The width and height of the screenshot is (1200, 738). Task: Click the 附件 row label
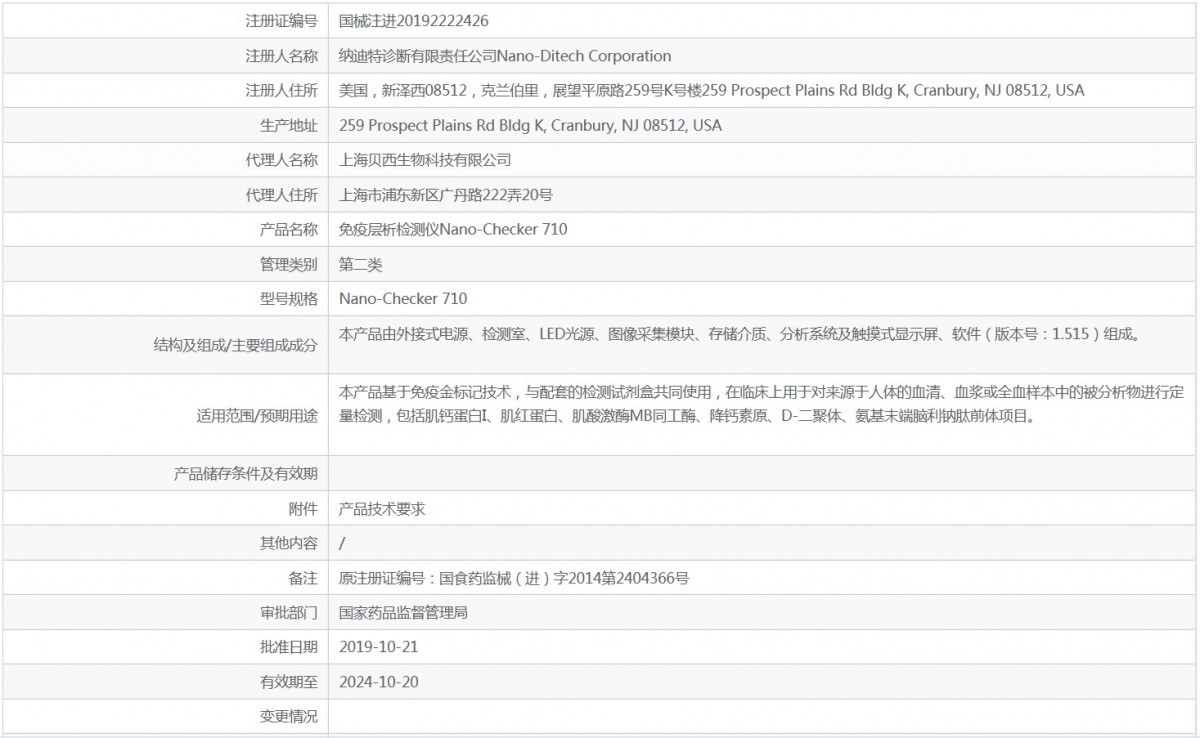(x=303, y=509)
